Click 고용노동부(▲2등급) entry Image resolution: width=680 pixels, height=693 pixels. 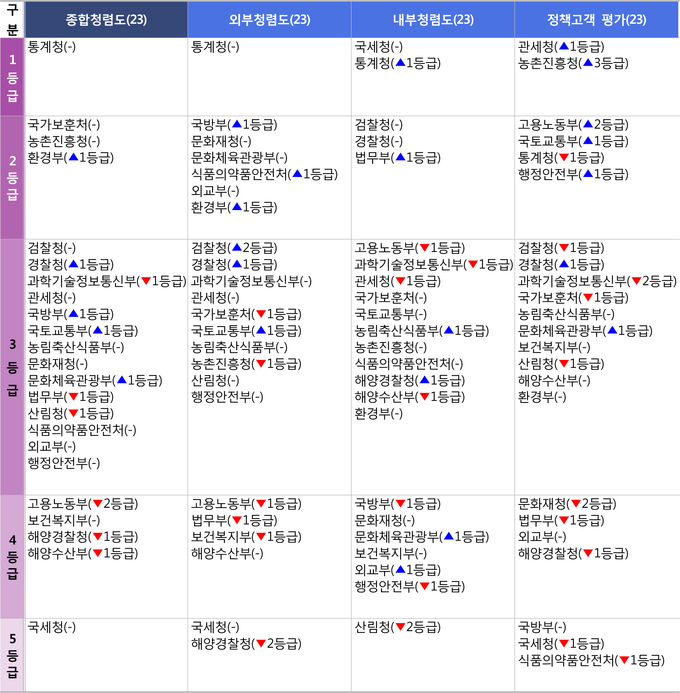[x=573, y=125]
